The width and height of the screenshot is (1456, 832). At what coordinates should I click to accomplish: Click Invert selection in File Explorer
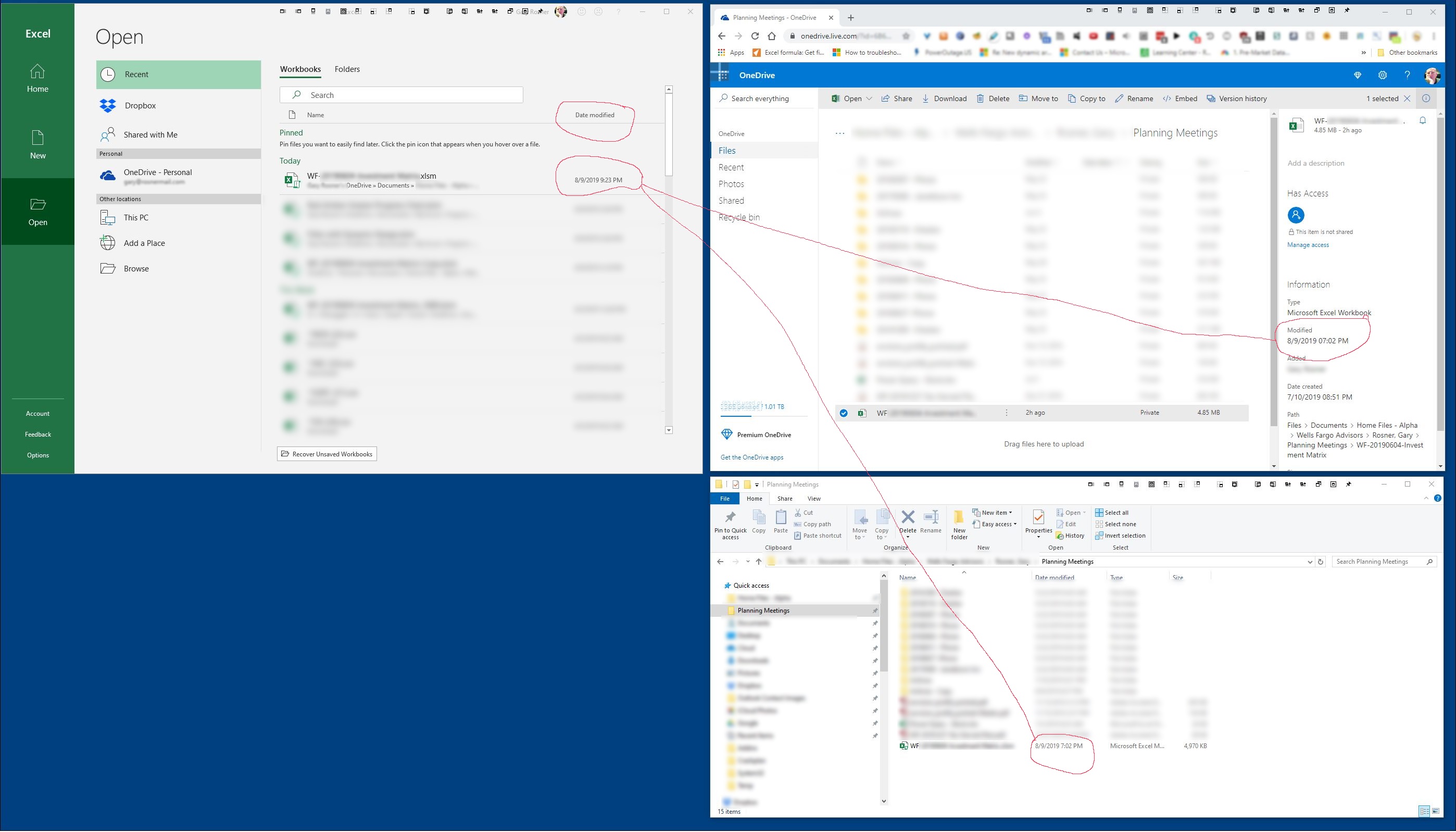coord(1120,536)
